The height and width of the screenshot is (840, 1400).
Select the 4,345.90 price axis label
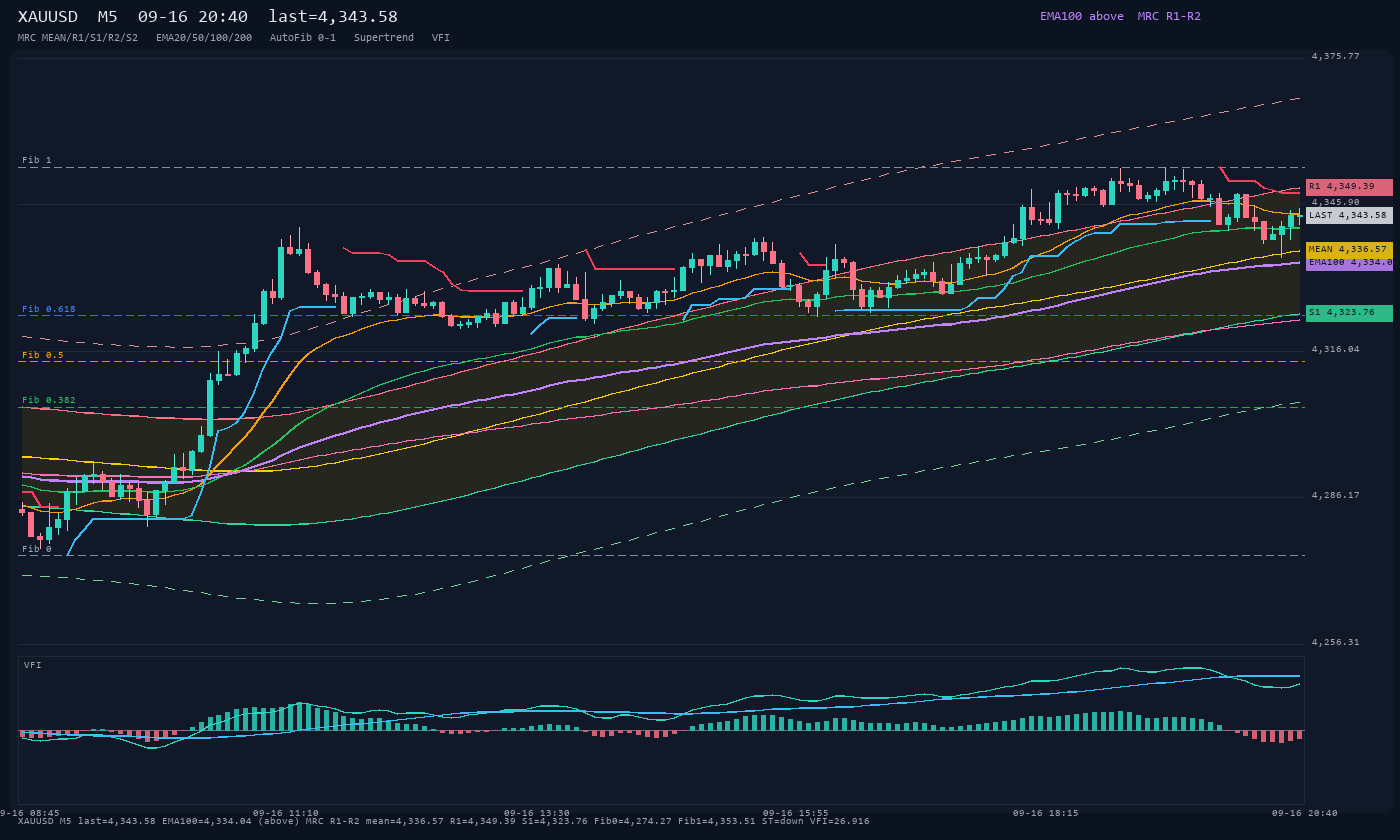(1336, 202)
